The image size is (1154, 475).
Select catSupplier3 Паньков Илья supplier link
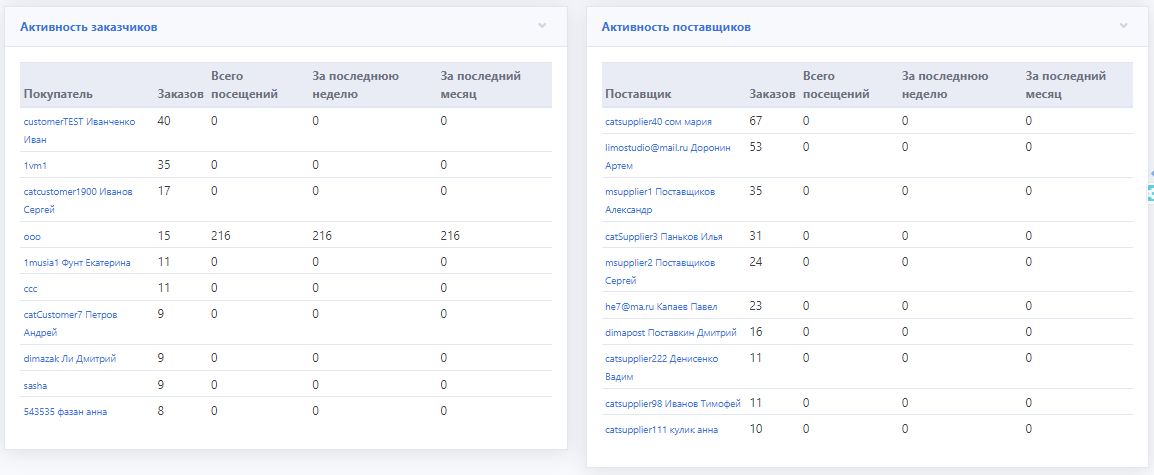coord(664,236)
